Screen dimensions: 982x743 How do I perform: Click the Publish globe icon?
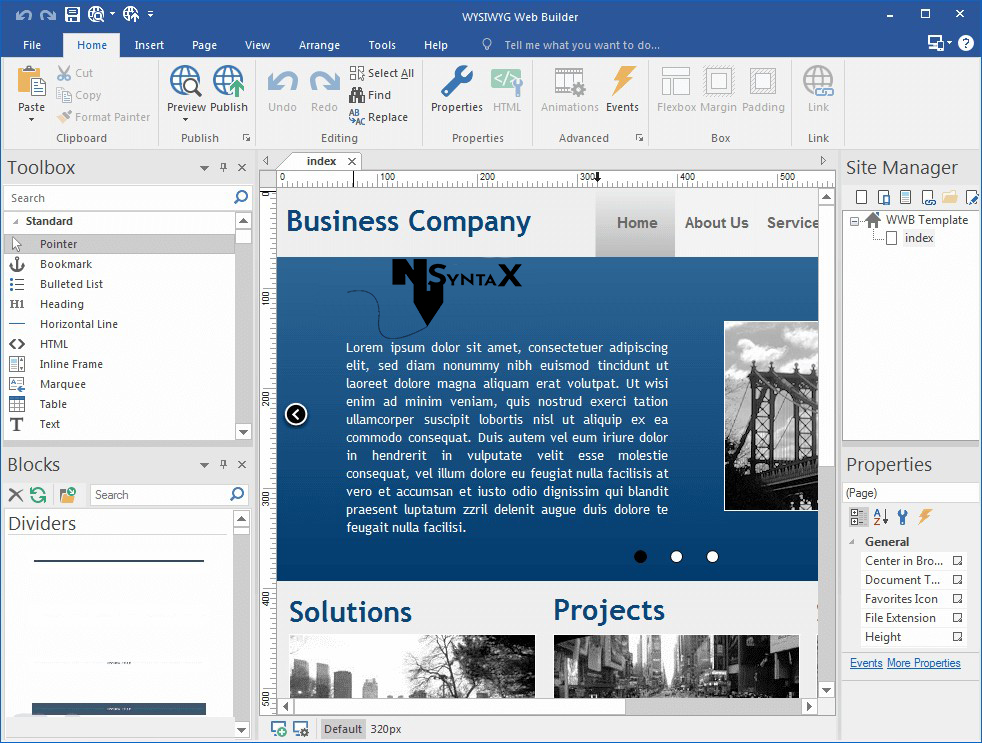coord(229,81)
